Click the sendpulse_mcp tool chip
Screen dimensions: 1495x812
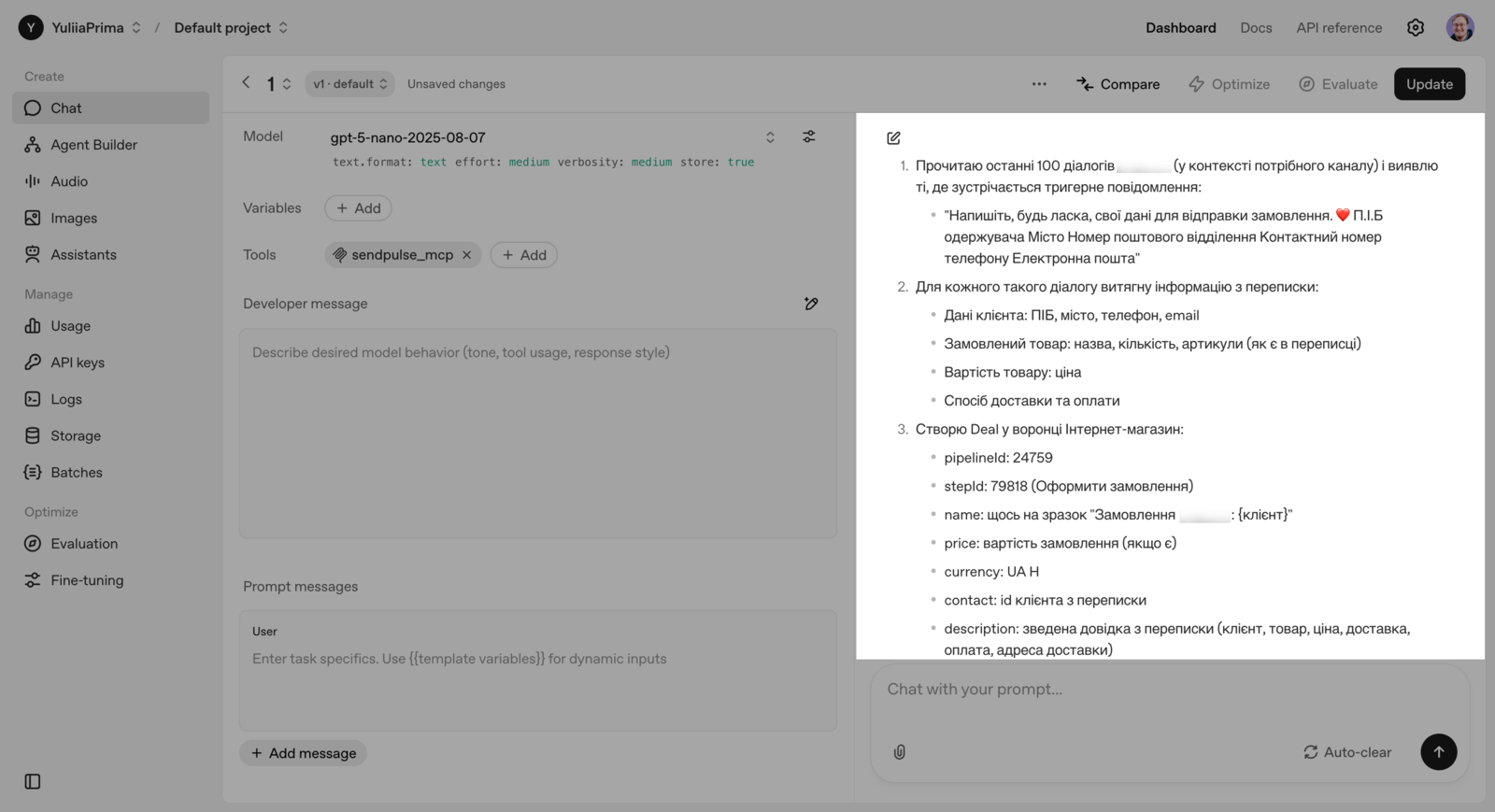(403, 255)
